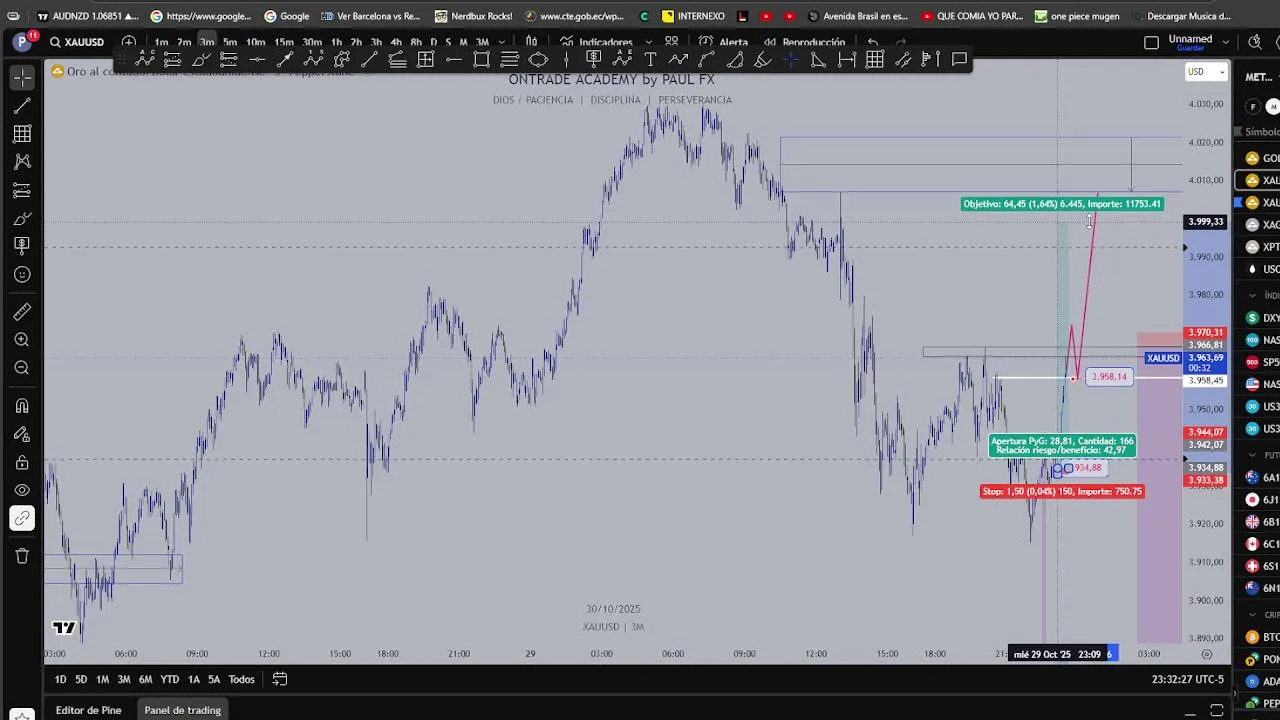The height and width of the screenshot is (720, 1280).
Task: Open the Fibonacci/Gann tools in left sidebar
Action: click(x=22, y=133)
